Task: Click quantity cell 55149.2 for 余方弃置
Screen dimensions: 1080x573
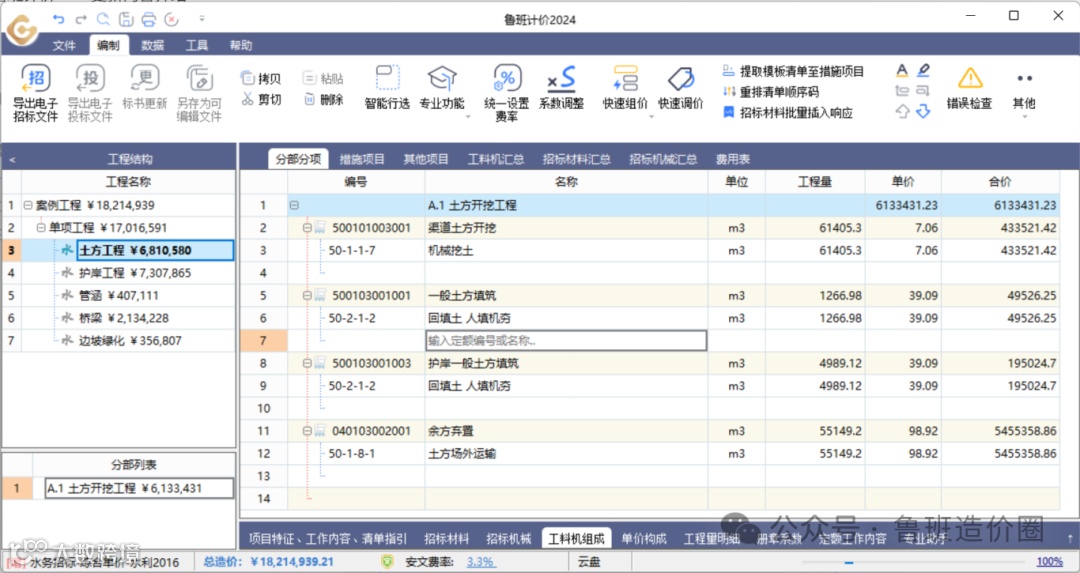Action: (815, 431)
